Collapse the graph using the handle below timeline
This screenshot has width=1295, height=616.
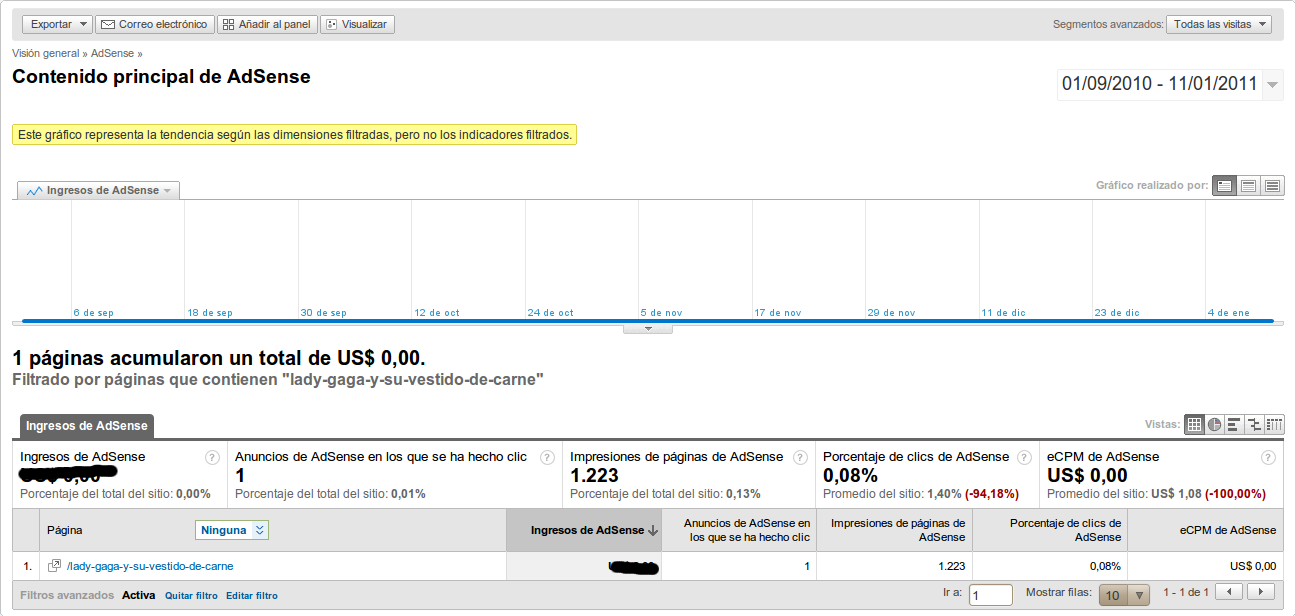(x=647, y=328)
